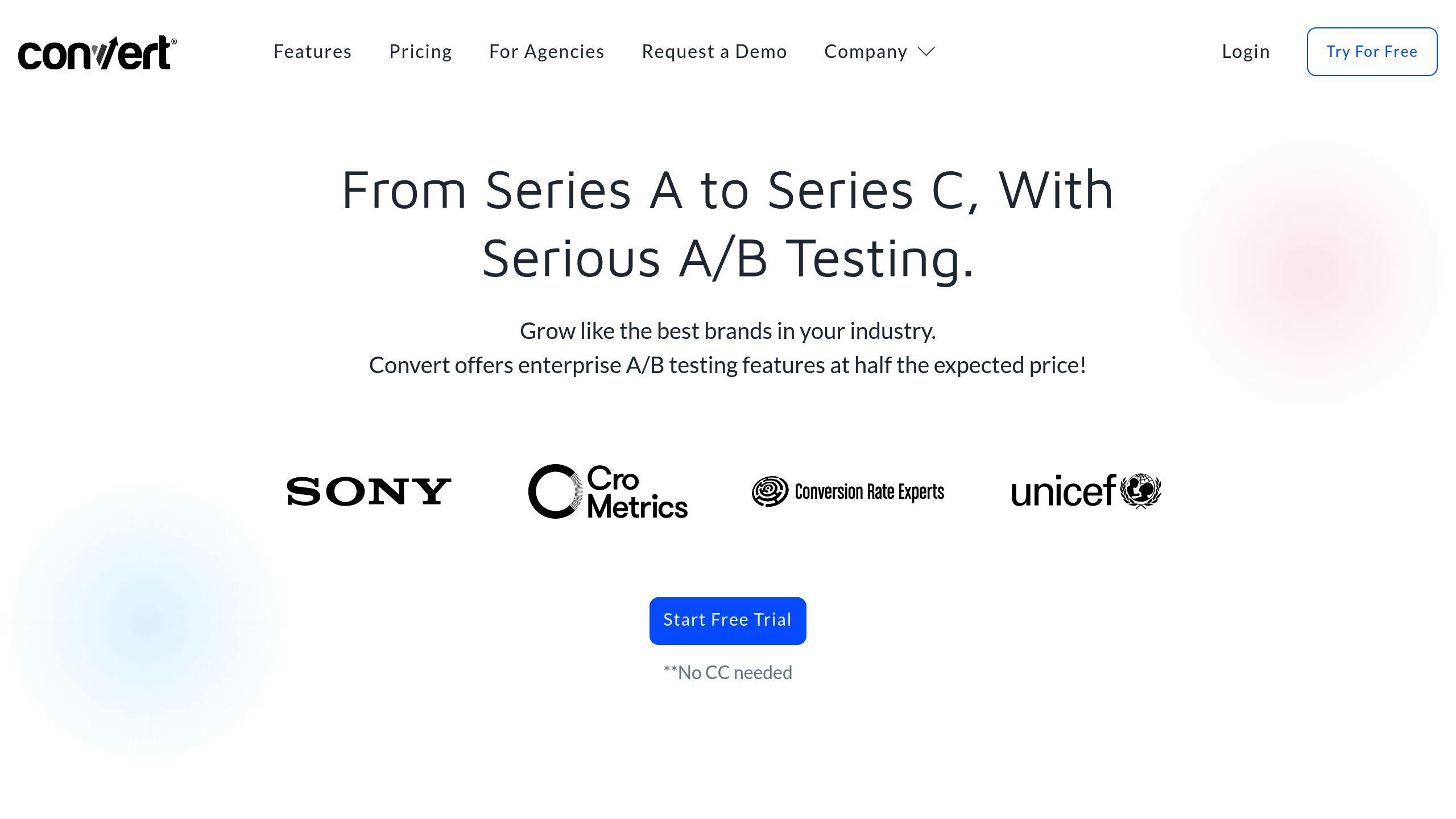Click the Convert logo in the header
Viewport: 1456px width, 819px height.
click(97, 53)
